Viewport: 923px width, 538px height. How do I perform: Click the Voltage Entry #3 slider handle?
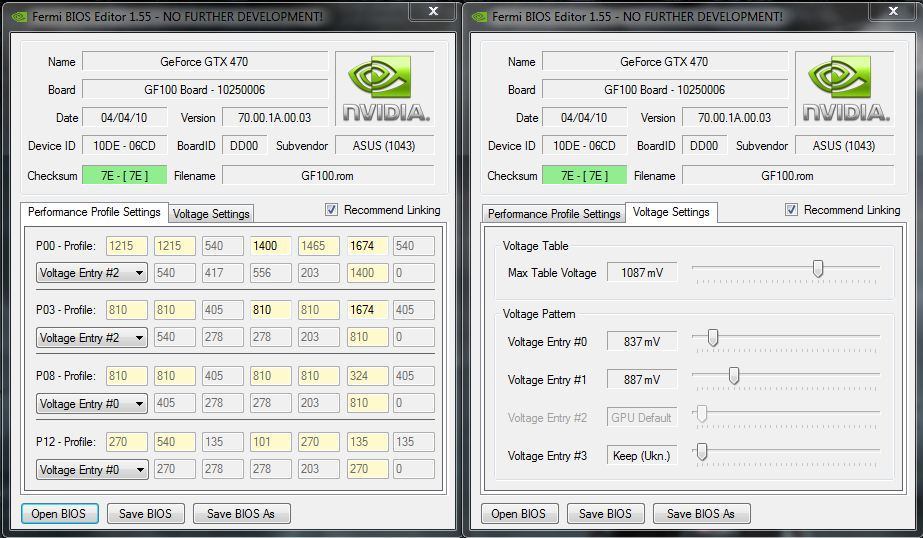[702, 451]
